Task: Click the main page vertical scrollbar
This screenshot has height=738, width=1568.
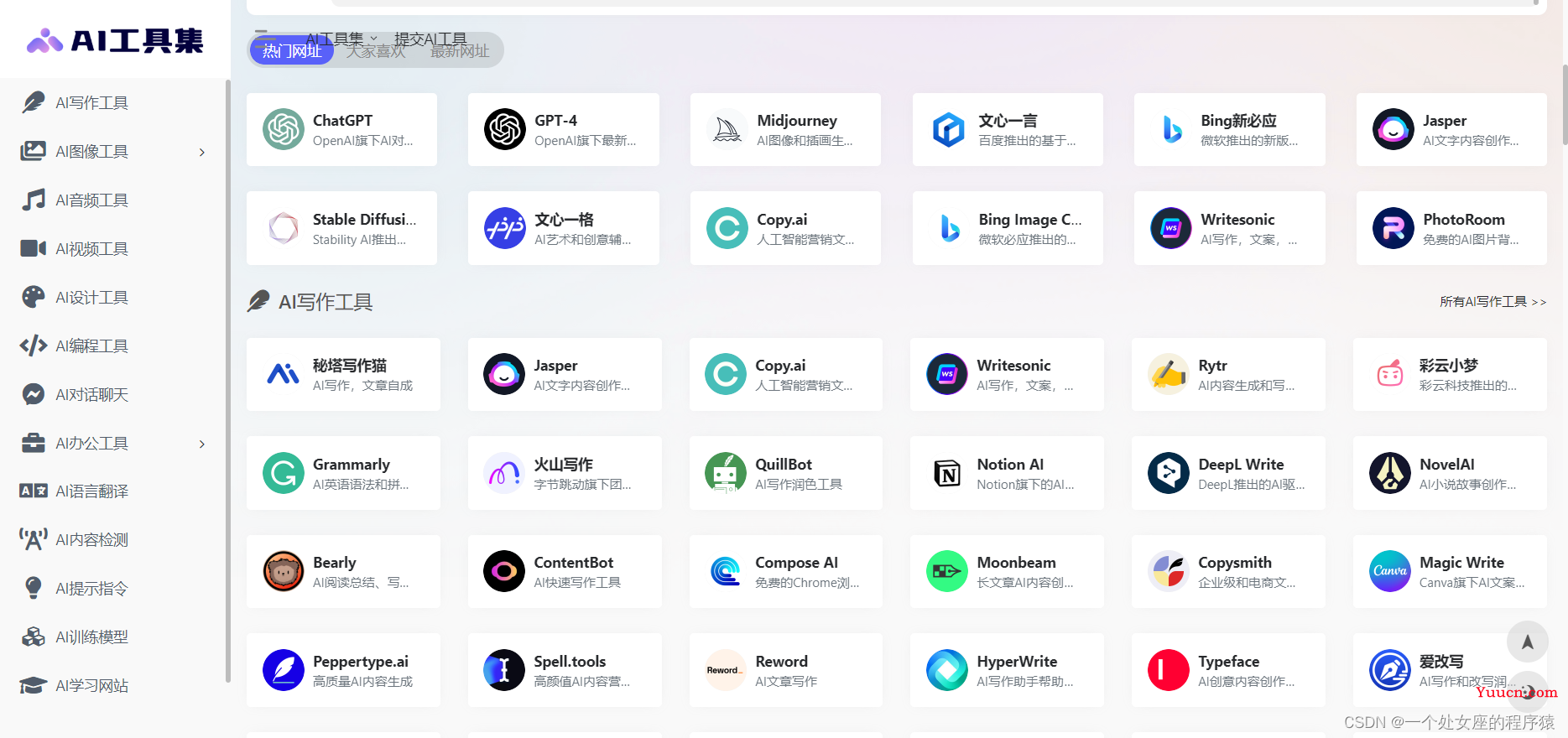Action: pyautogui.click(x=1565, y=105)
